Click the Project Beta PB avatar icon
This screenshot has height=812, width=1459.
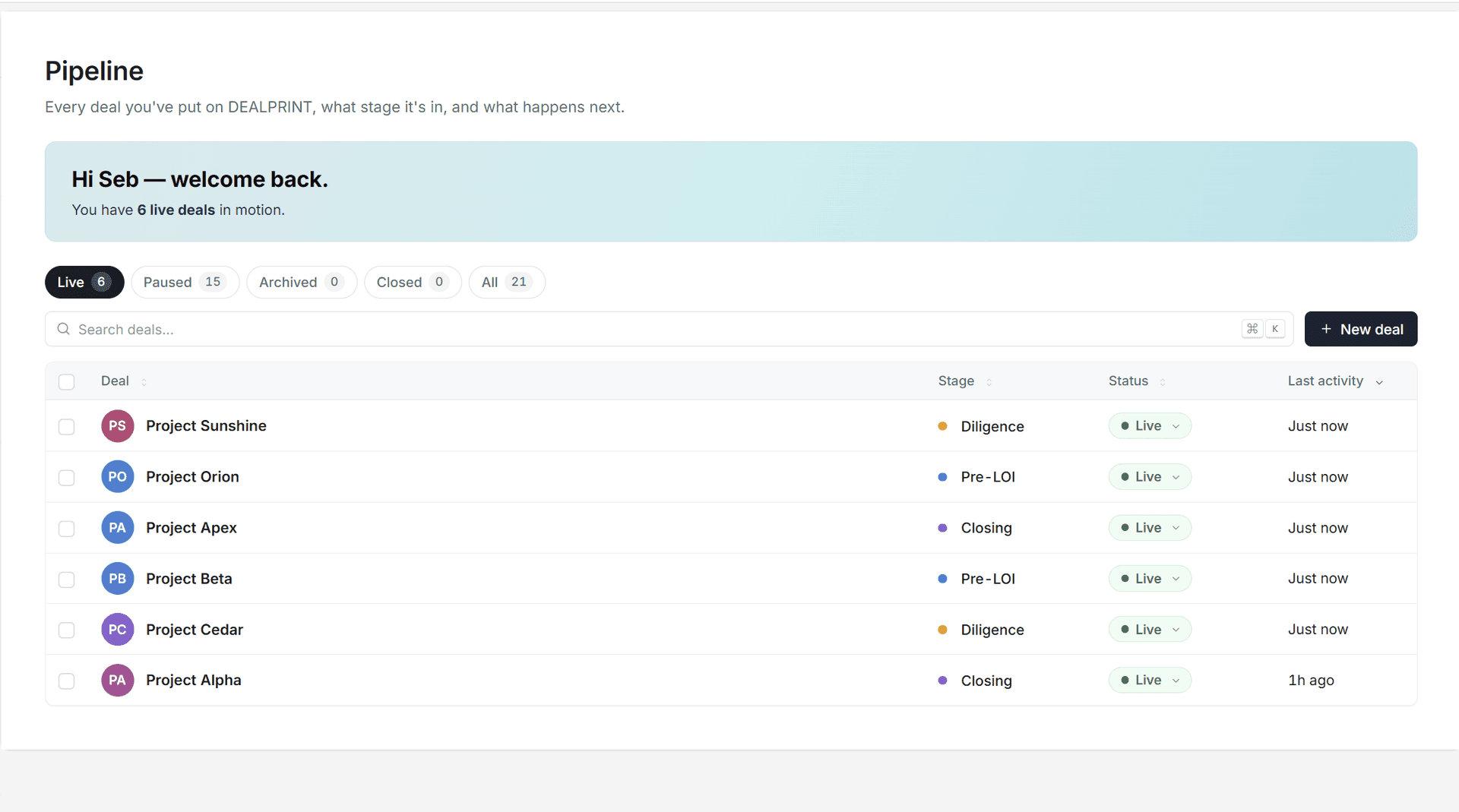coord(117,579)
